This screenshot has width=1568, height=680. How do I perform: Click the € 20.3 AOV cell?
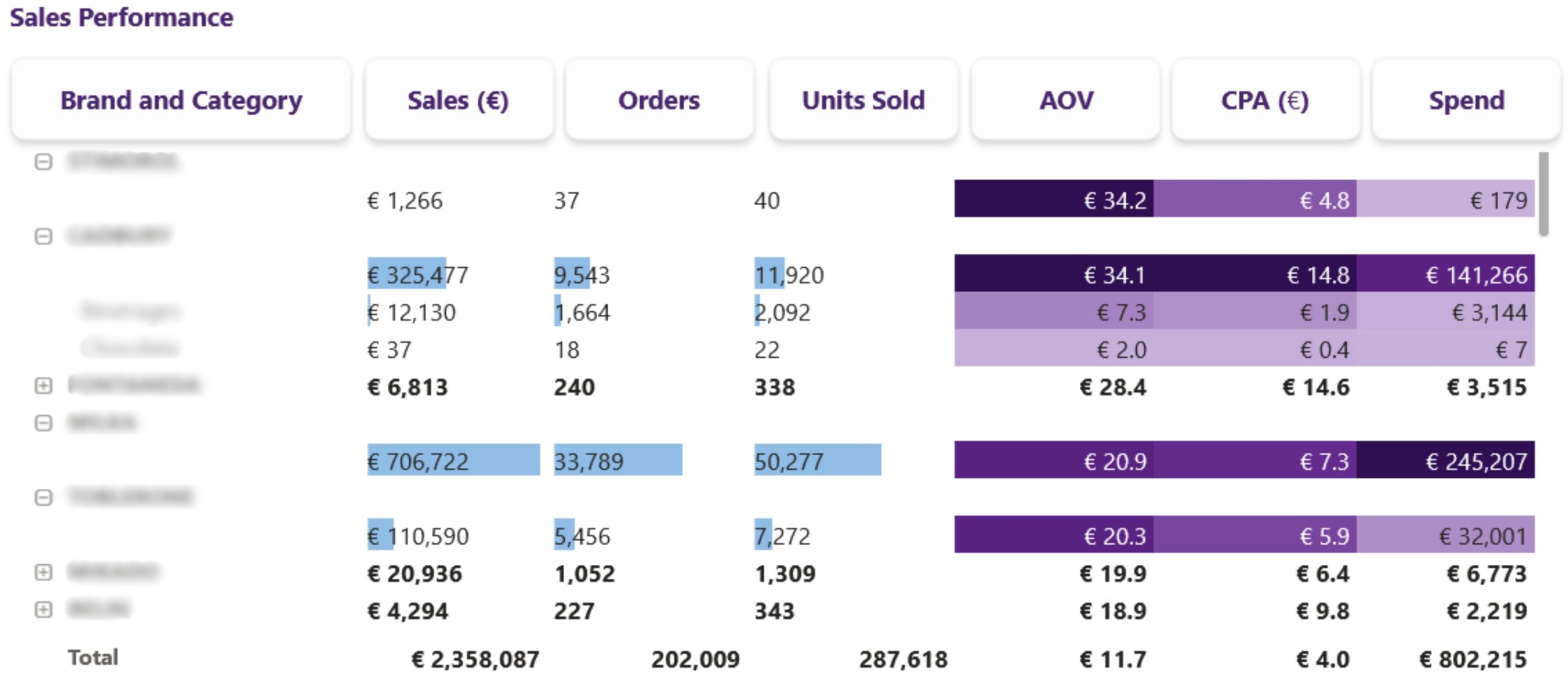1053,534
